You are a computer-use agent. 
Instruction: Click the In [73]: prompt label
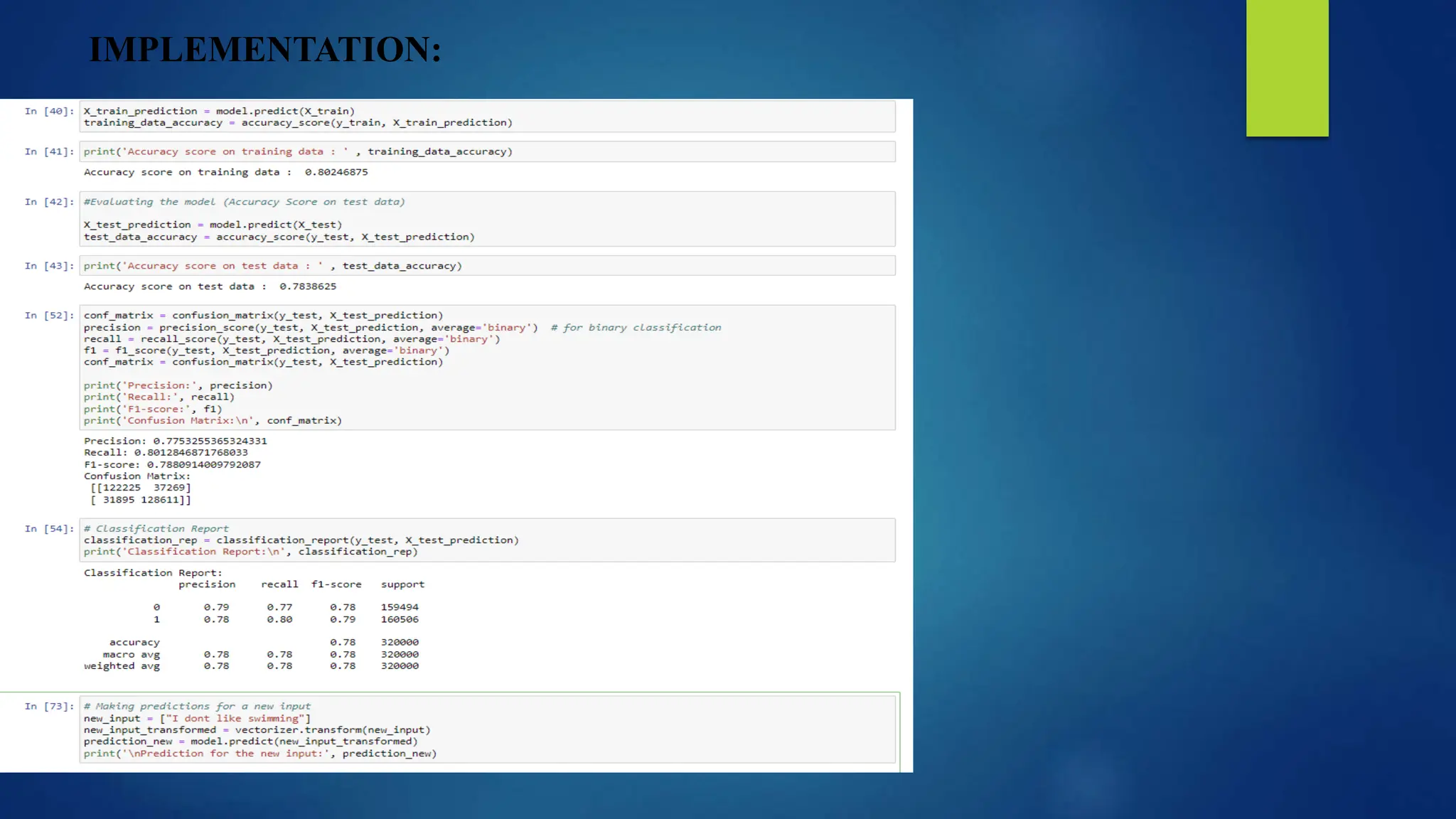[49, 707]
